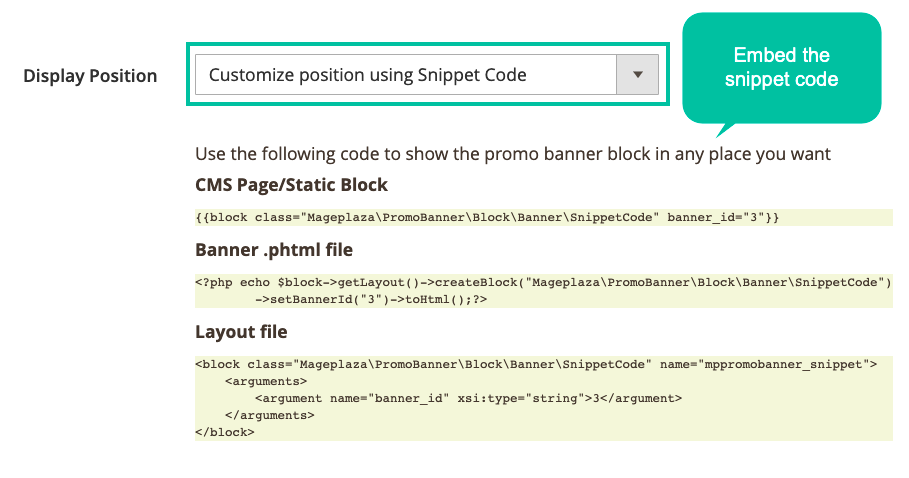Click the CMS Page/Static Block heading
The image size is (909, 478).
pos(291,185)
